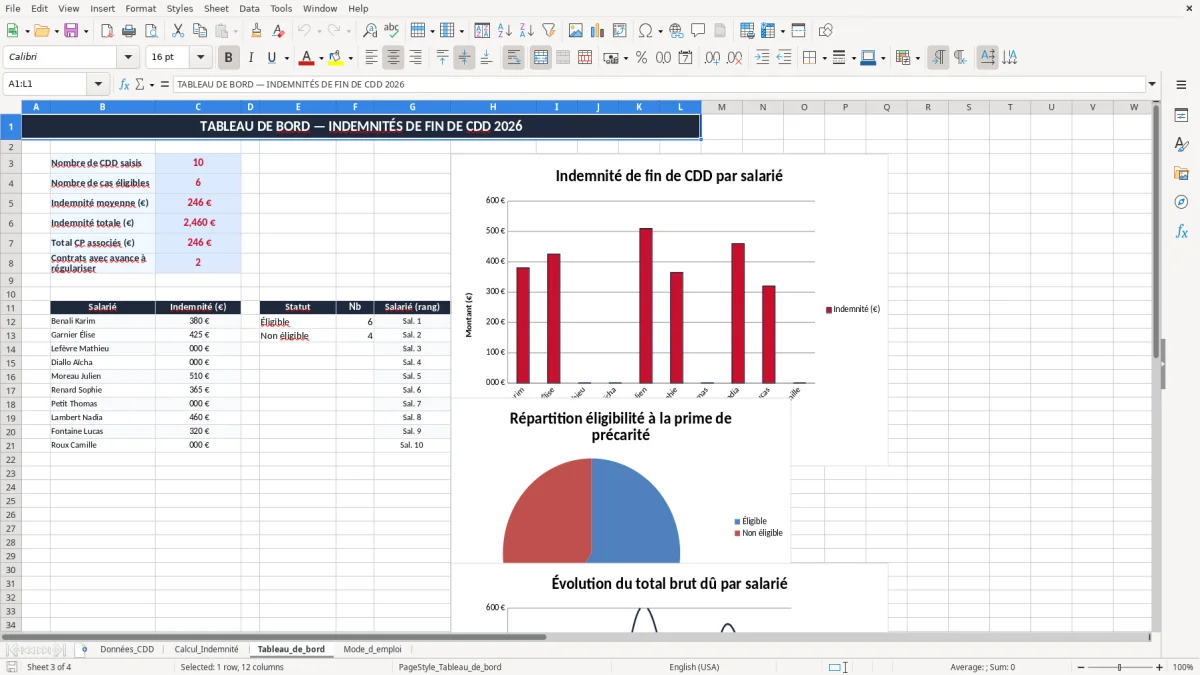Open the Format menu

click(x=141, y=8)
